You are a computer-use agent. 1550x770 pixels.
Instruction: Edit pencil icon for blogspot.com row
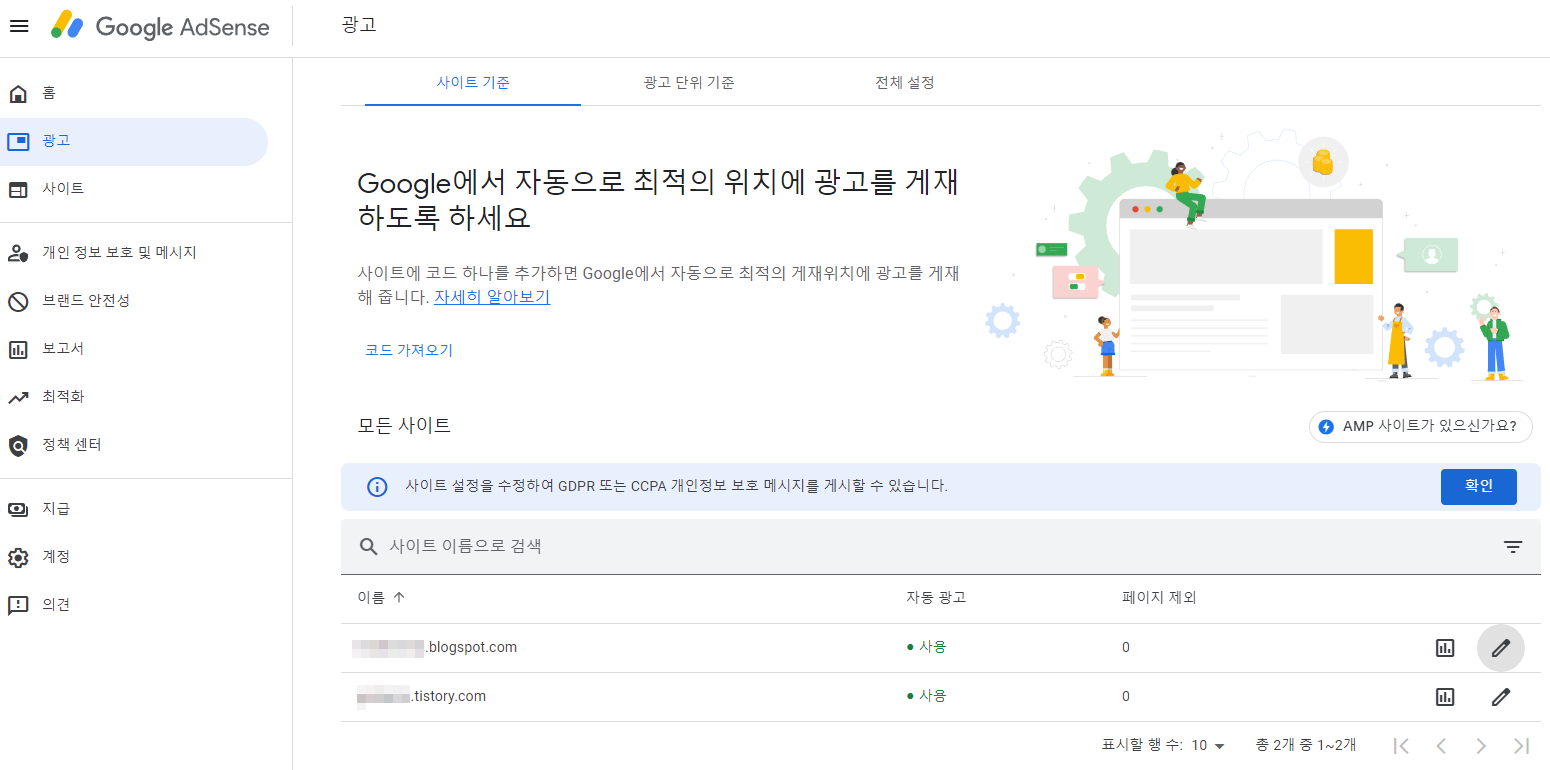pos(1501,648)
